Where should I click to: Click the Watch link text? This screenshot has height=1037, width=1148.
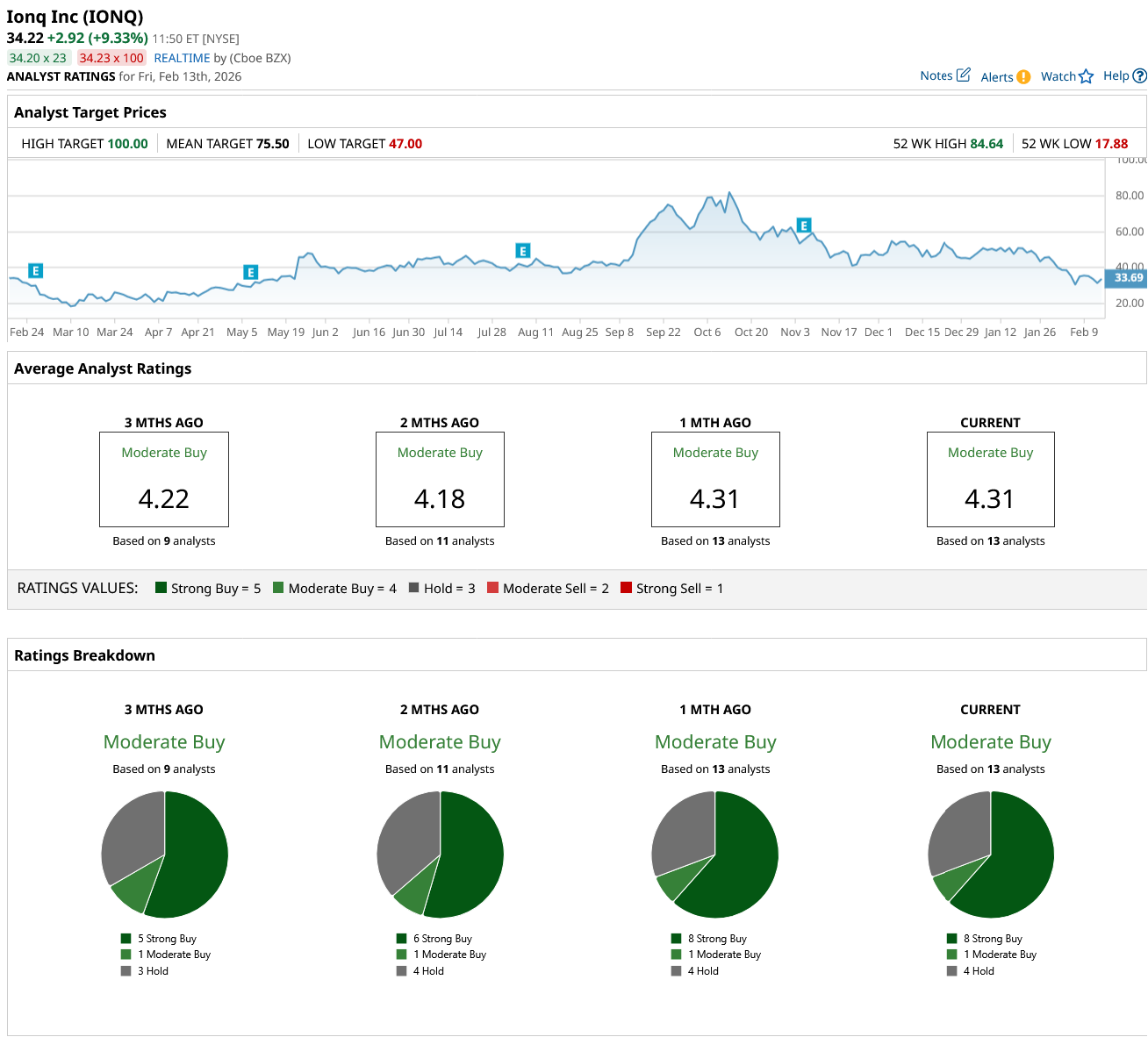1058,76
